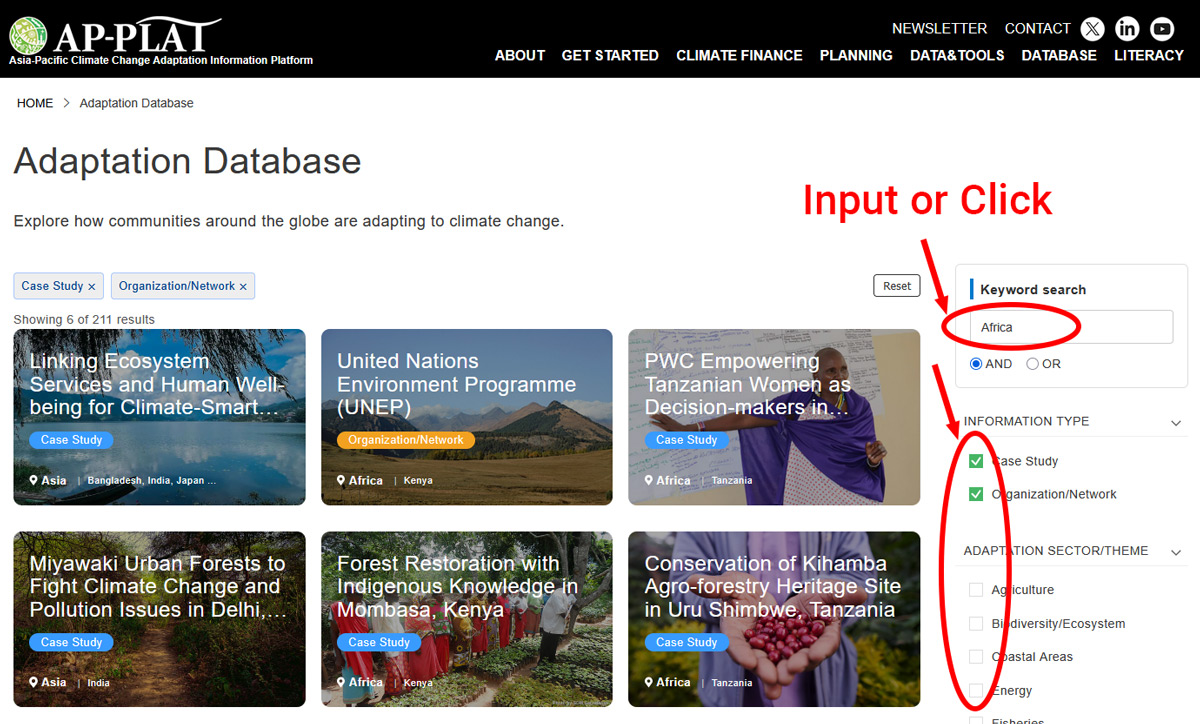
Task: Click the Adaptation Database breadcrumb text
Action: (137, 103)
